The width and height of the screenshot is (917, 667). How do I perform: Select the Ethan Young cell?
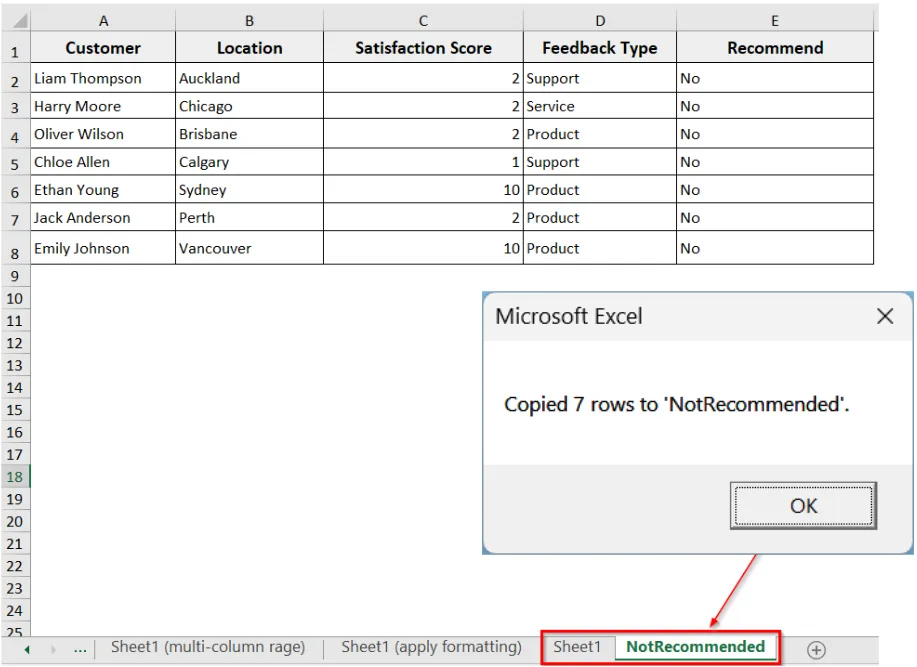pos(103,190)
